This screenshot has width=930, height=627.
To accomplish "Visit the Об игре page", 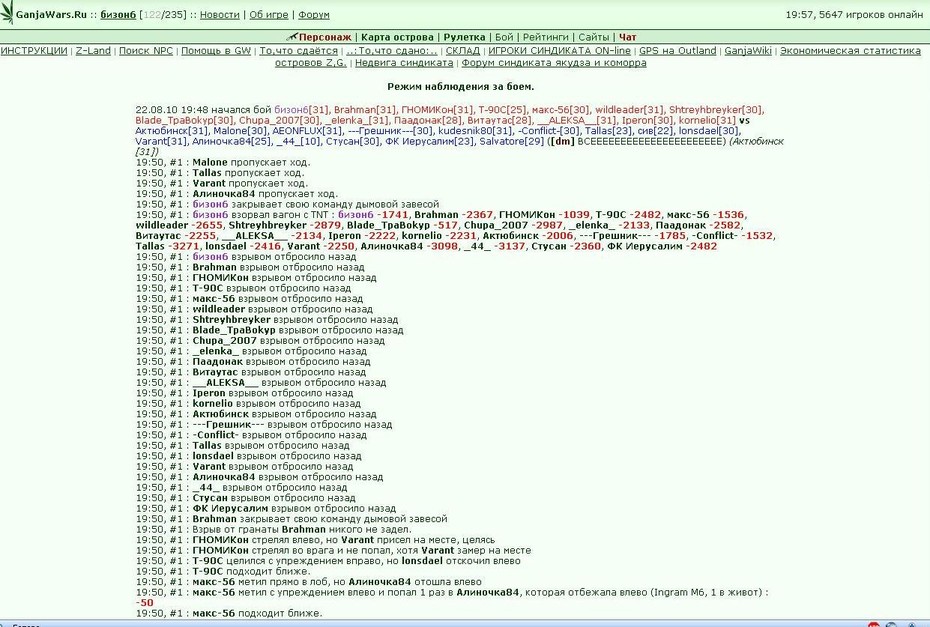I will point(269,15).
